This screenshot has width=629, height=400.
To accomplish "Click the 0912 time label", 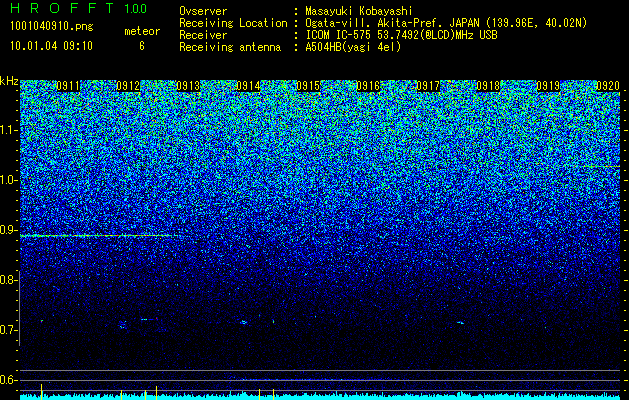I will 128,86.
